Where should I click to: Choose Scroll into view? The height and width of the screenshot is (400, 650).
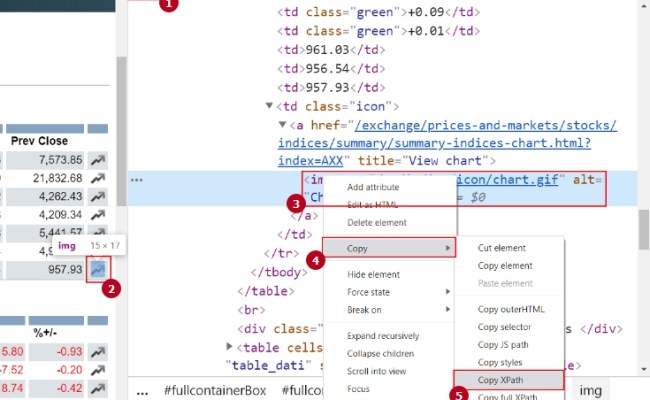pos(376,371)
